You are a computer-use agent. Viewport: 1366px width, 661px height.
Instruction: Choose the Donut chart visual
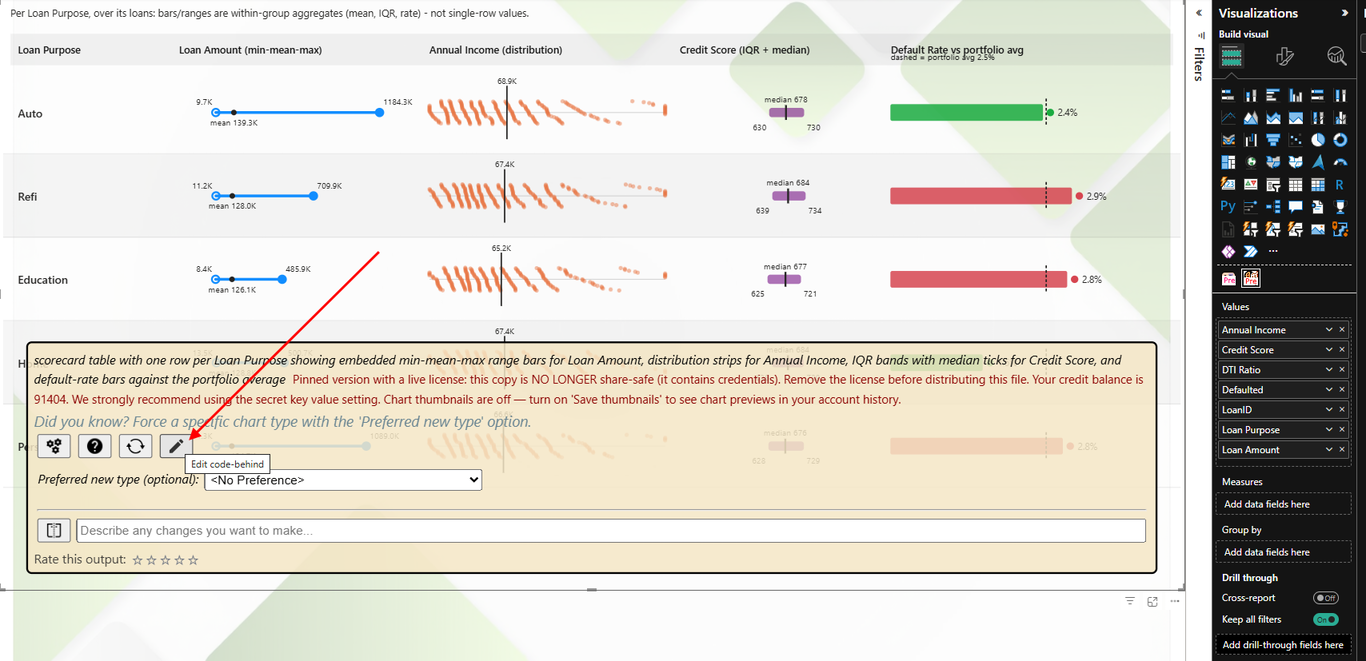(1341, 140)
